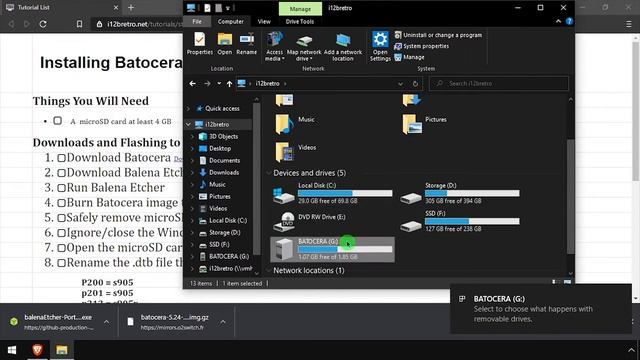Viewport: 640px width, 360px height.
Task: Check the Burn Batocera image box
Action: pos(61,203)
